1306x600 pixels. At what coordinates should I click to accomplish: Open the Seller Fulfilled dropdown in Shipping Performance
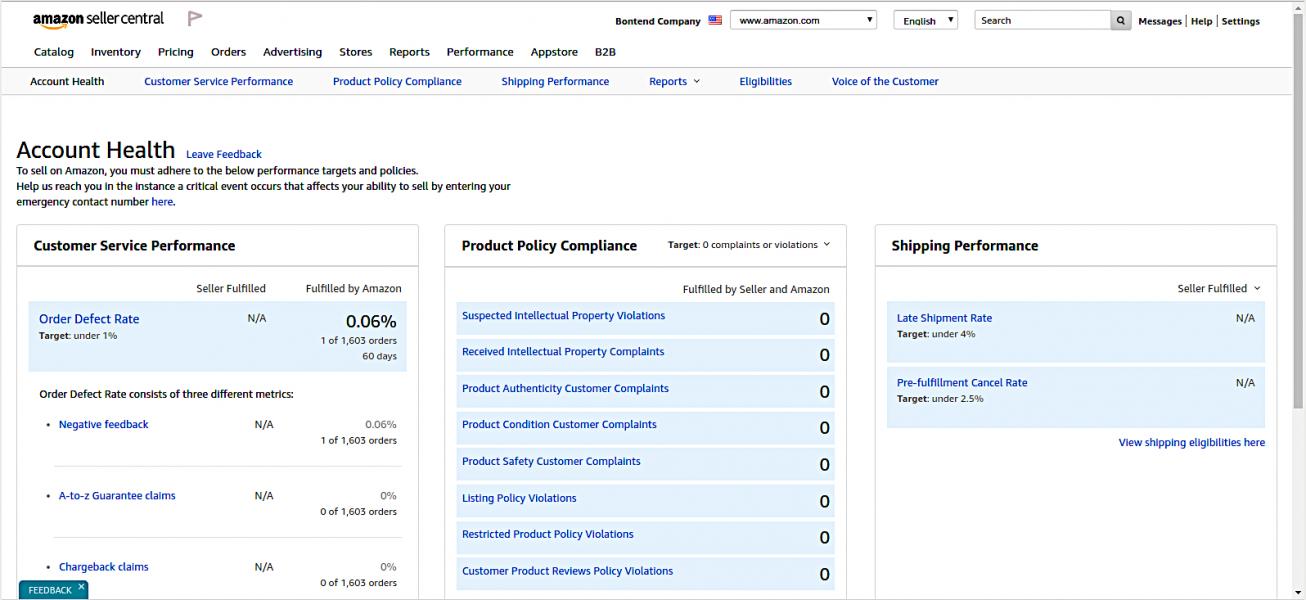tap(1219, 289)
